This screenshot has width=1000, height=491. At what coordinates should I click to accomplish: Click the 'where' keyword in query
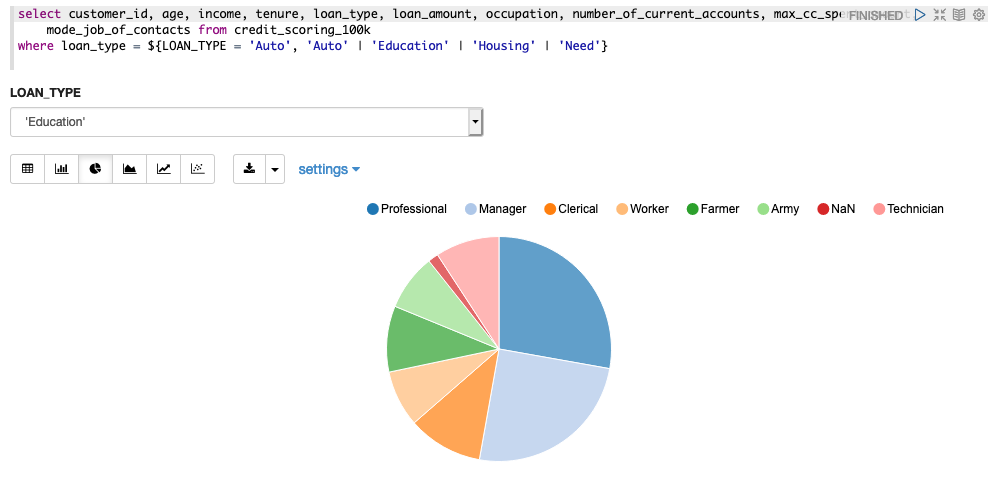point(36,46)
